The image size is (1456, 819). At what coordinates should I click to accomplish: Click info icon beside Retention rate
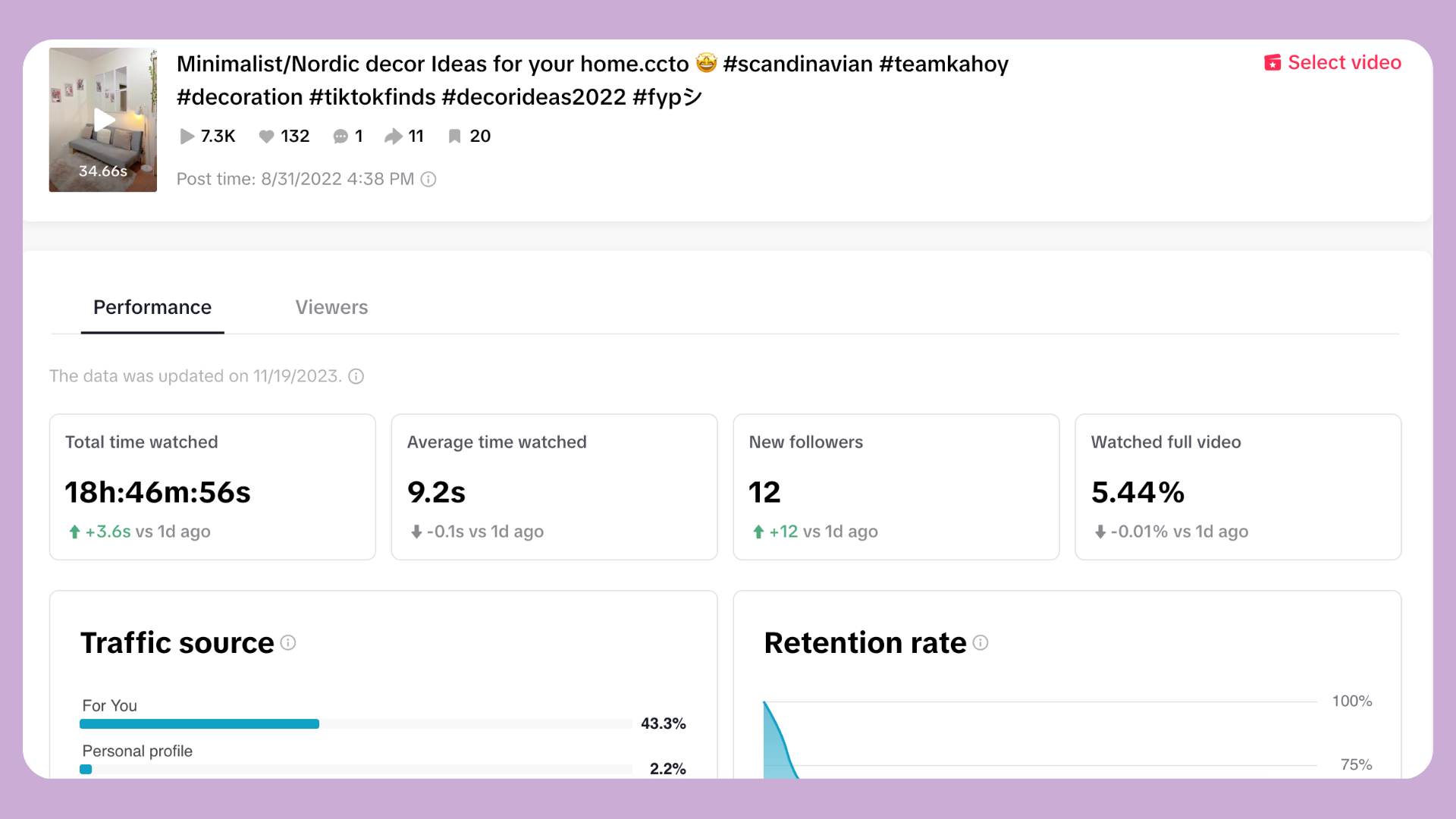[x=981, y=643]
